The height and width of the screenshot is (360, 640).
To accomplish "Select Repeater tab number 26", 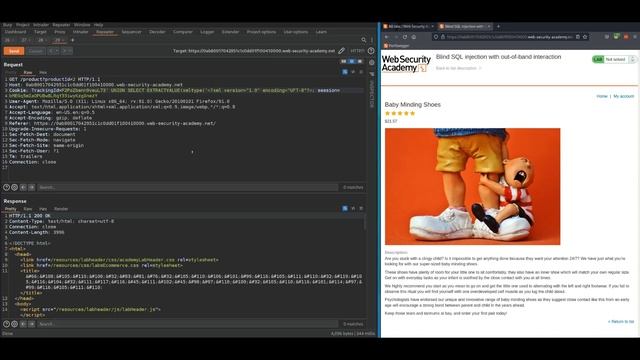I will tap(7, 40).
